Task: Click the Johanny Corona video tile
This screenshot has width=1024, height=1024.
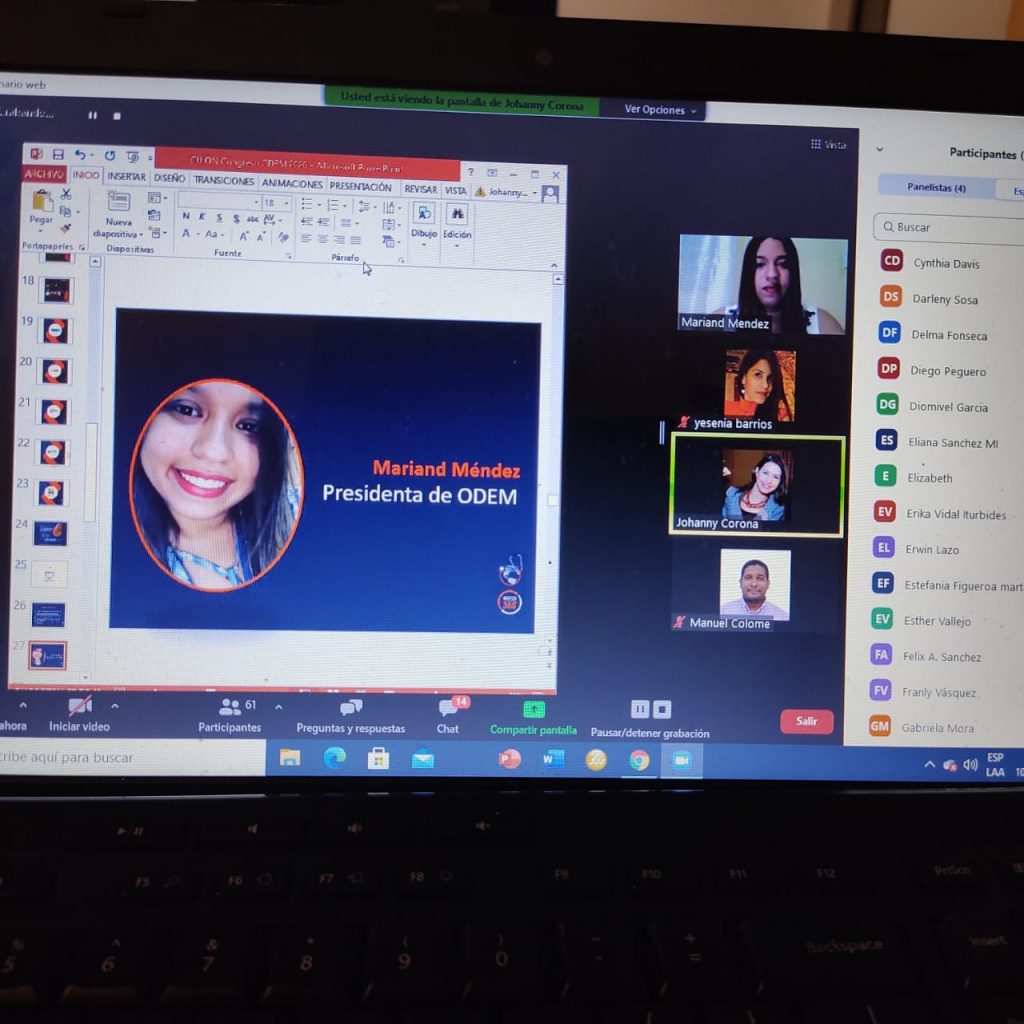Action: [x=757, y=486]
